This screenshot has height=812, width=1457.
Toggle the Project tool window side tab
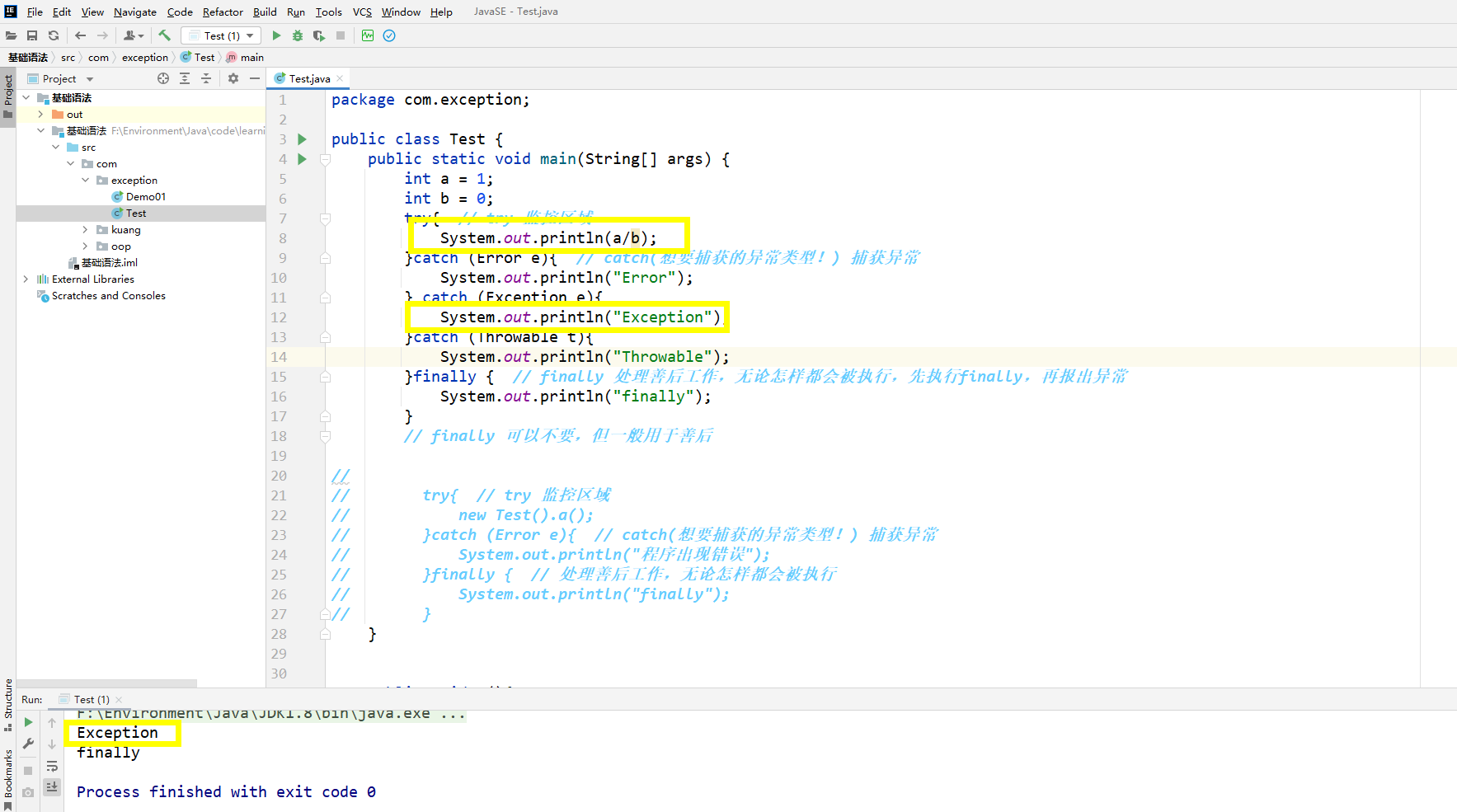tap(8, 96)
